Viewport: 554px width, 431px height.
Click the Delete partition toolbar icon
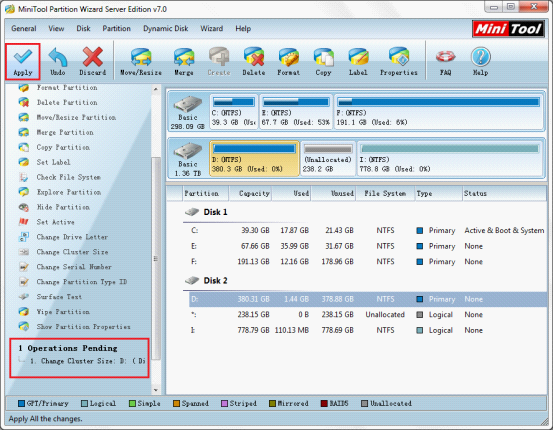pos(254,62)
